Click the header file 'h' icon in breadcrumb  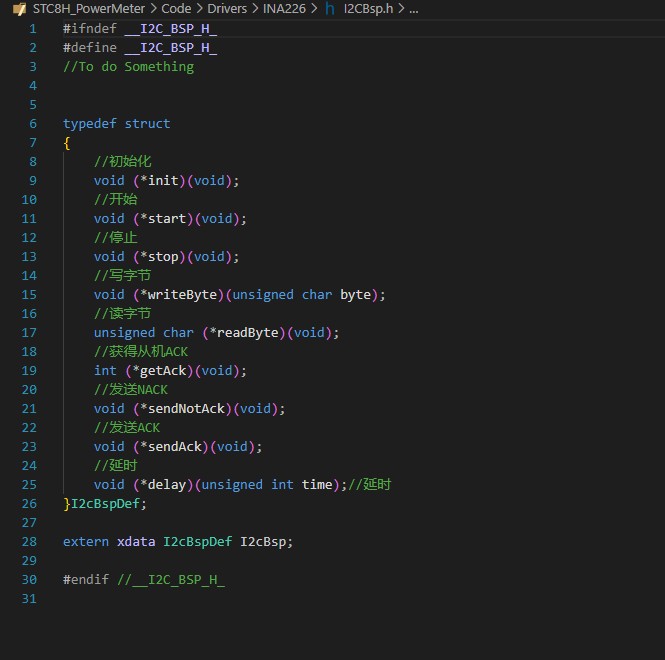point(330,8)
